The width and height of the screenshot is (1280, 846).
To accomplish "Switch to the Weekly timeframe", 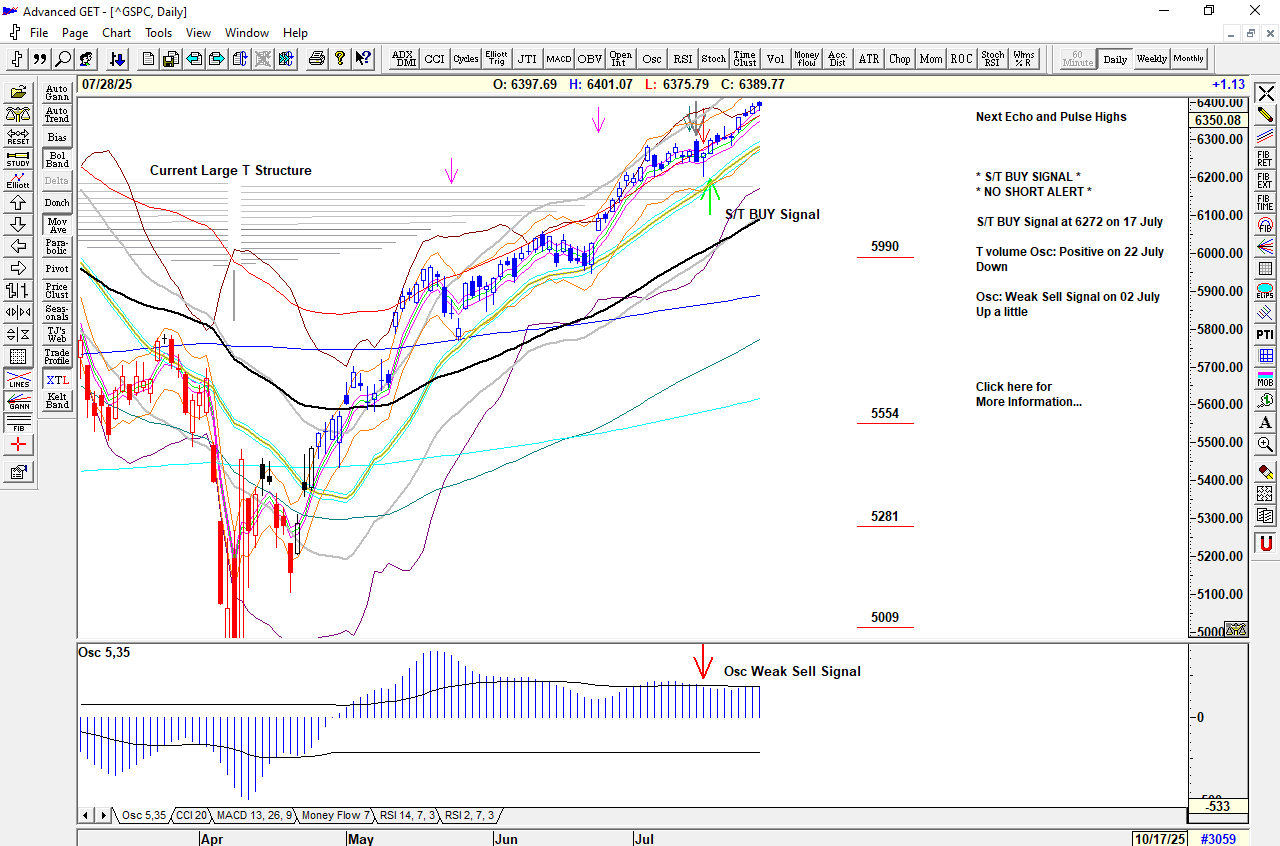I will (x=1151, y=59).
